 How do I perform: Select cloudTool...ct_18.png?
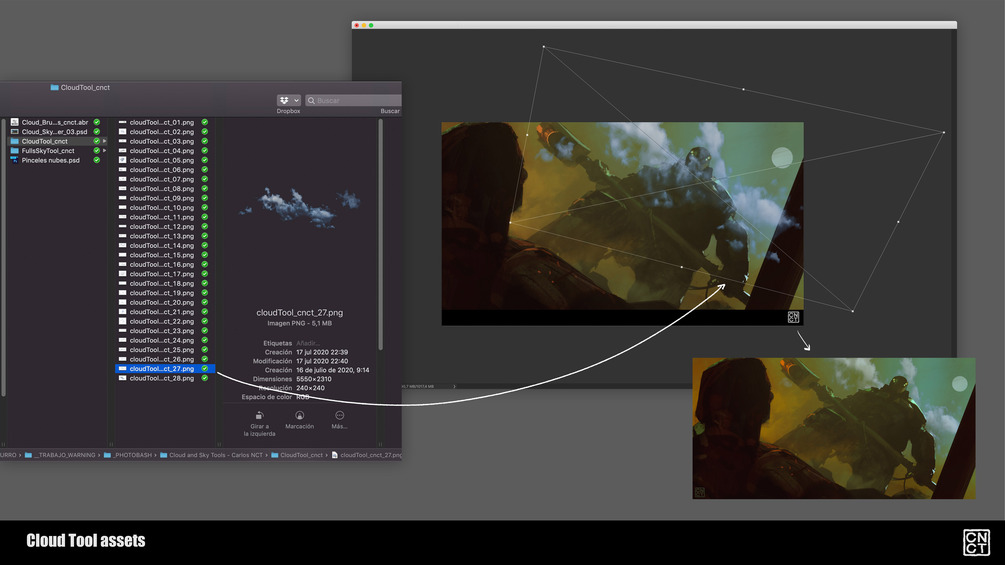coord(165,283)
